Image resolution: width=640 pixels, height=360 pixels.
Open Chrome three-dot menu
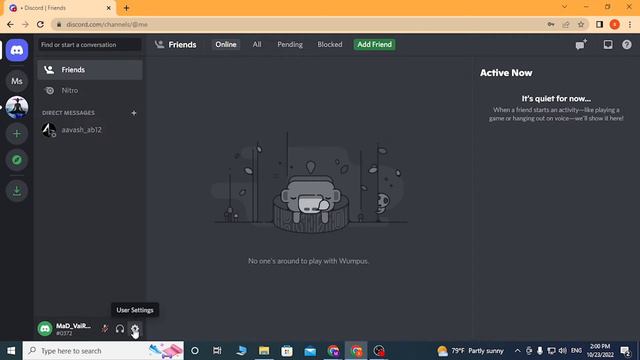coord(630,24)
